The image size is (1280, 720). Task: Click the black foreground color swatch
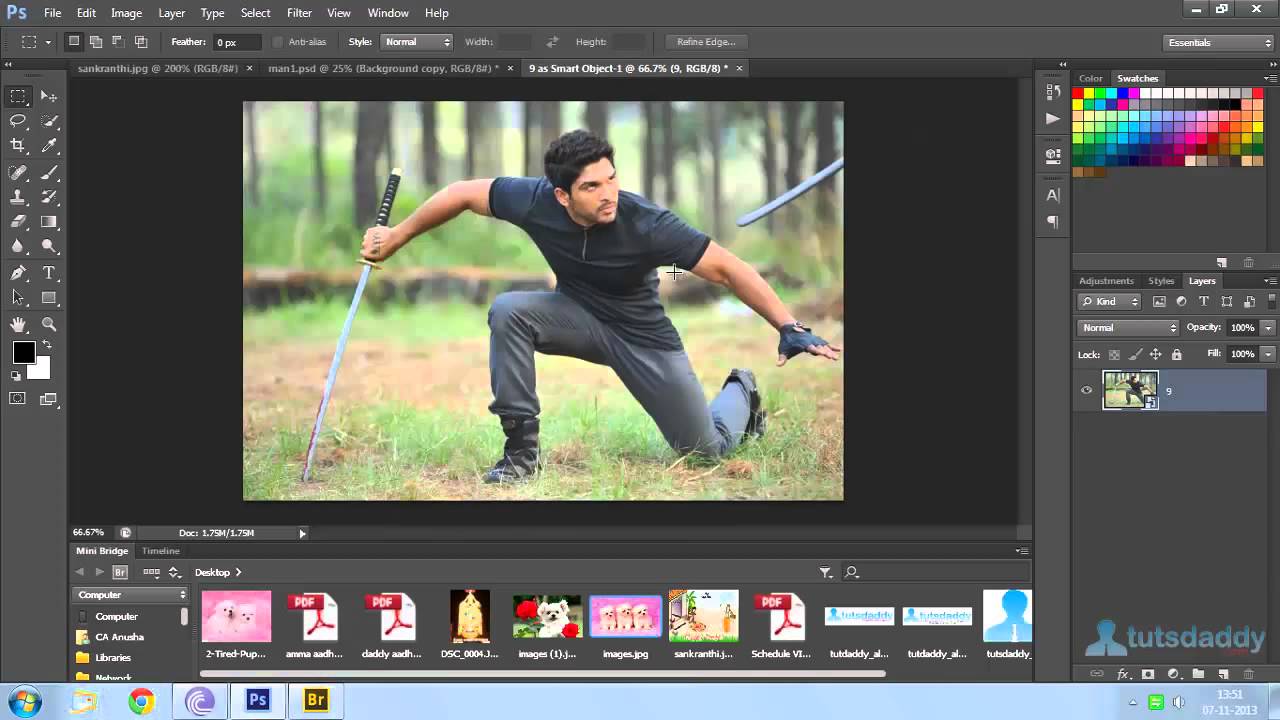click(x=23, y=352)
